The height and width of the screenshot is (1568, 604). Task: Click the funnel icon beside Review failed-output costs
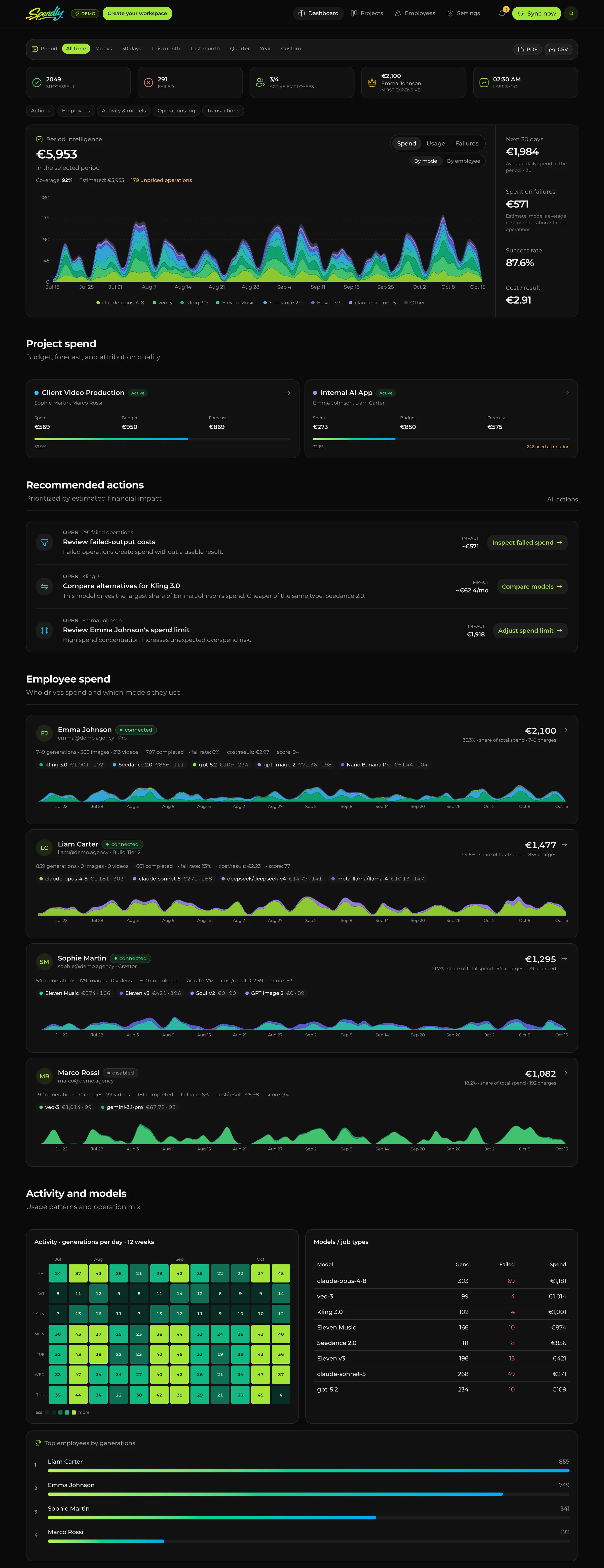(45, 542)
